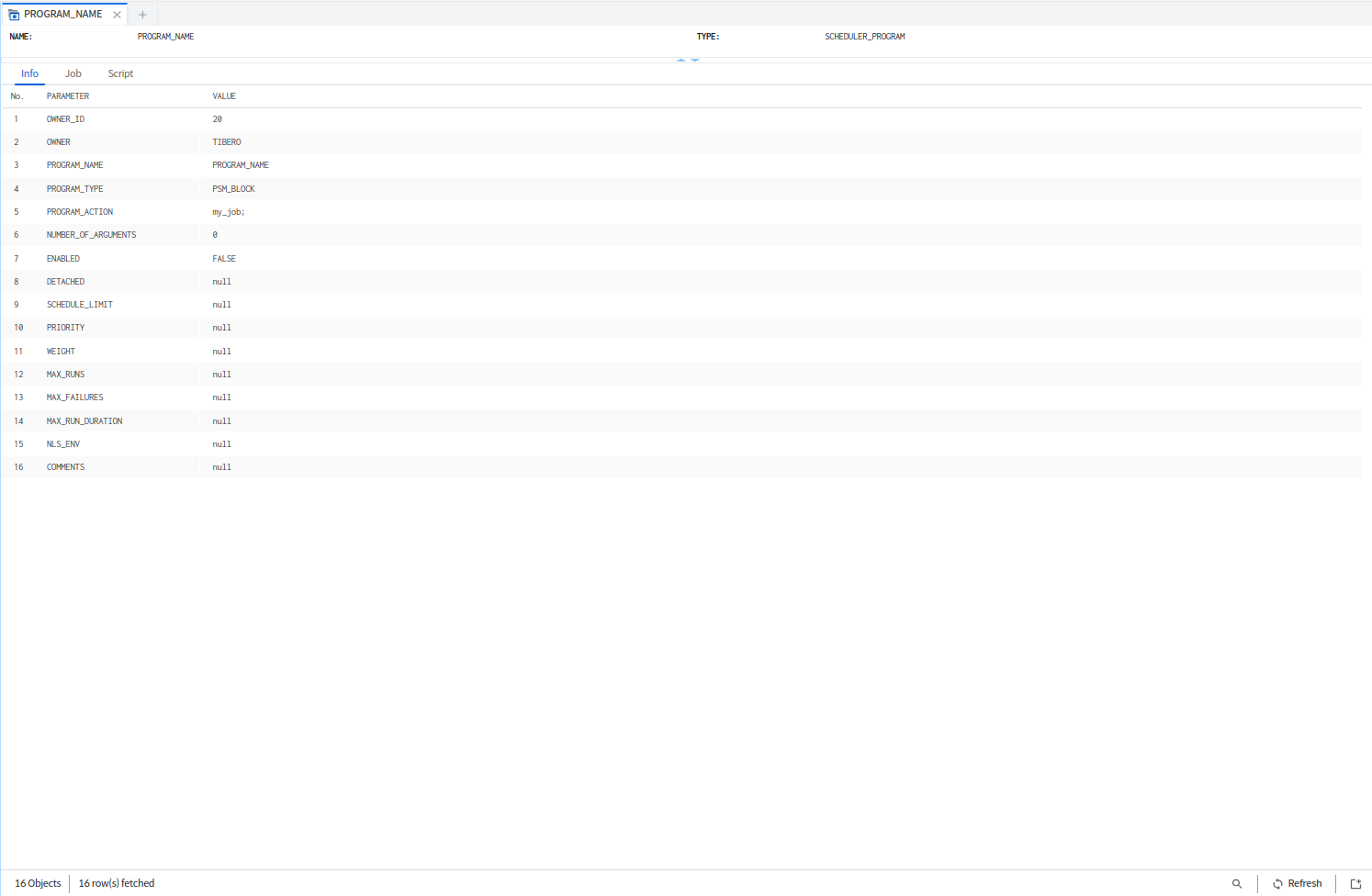The width and height of the screenshot is (1372, 896).
Task: Switch to the Job tab
Action: pos(73,73)
